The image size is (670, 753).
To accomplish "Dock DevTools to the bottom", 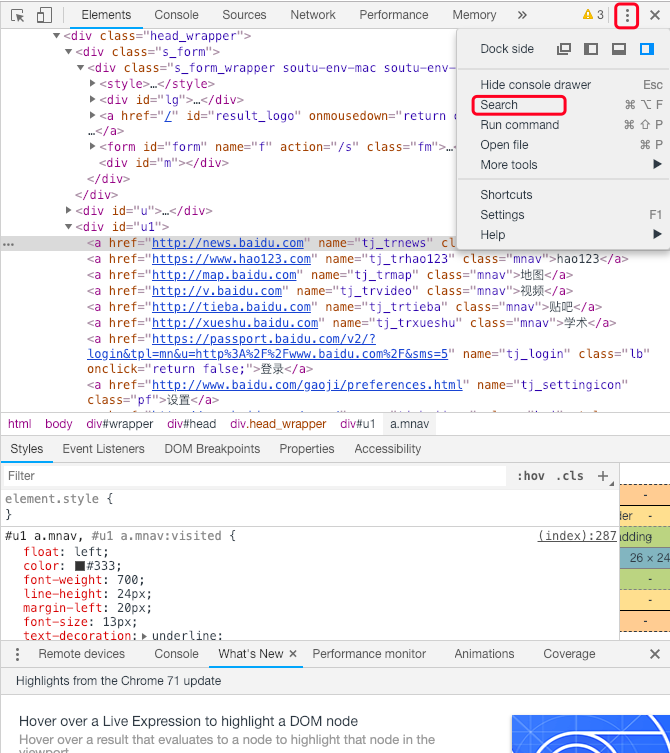I will 619,49.
